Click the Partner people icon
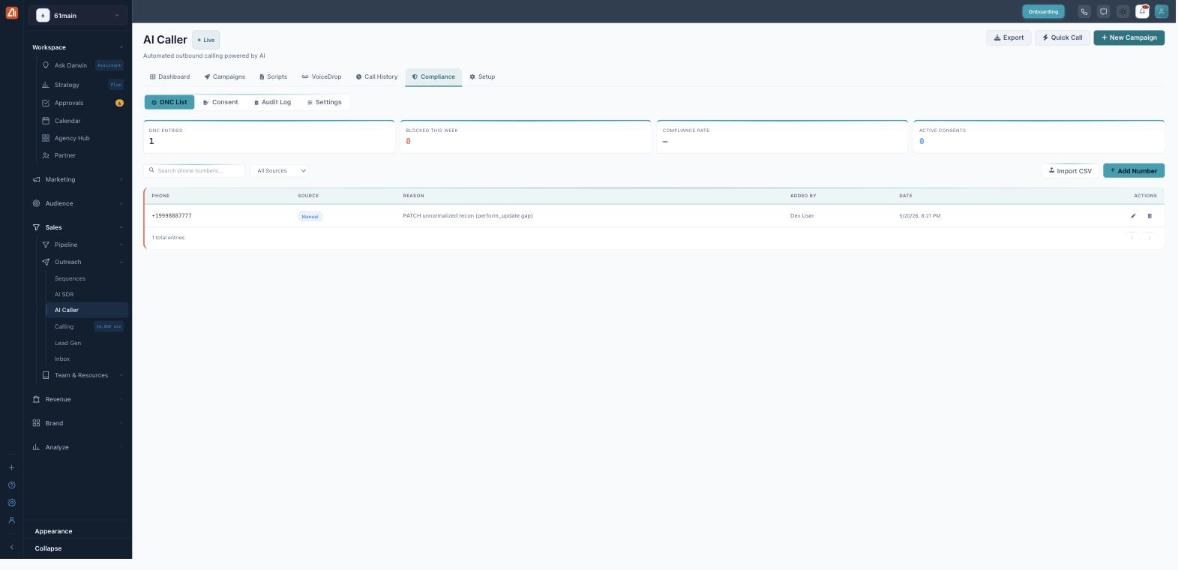The height and width of the screenshot is (570, 1178). [46, 155]
